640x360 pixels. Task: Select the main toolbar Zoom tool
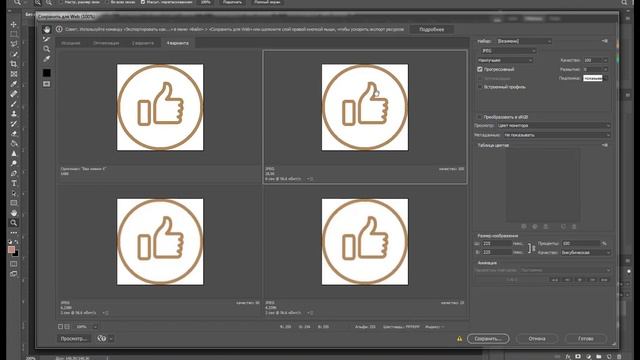[x=13, y=223]
